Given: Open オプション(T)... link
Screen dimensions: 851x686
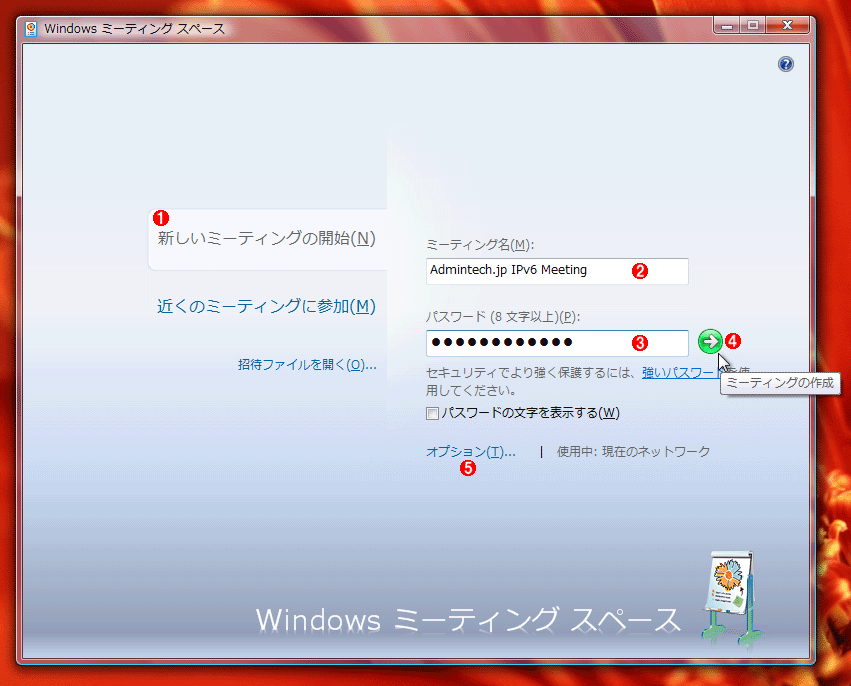Looking at the screenshot, I should pos(471,452).
